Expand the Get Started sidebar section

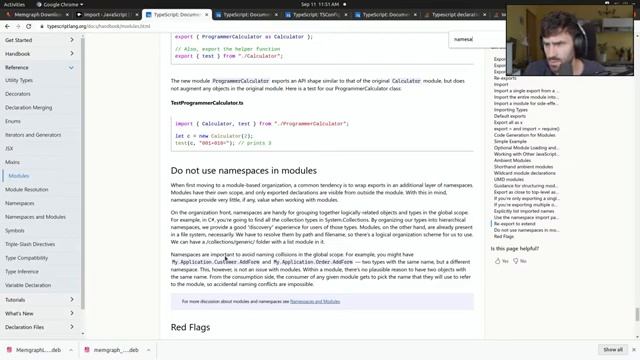[x=72, y=40]
